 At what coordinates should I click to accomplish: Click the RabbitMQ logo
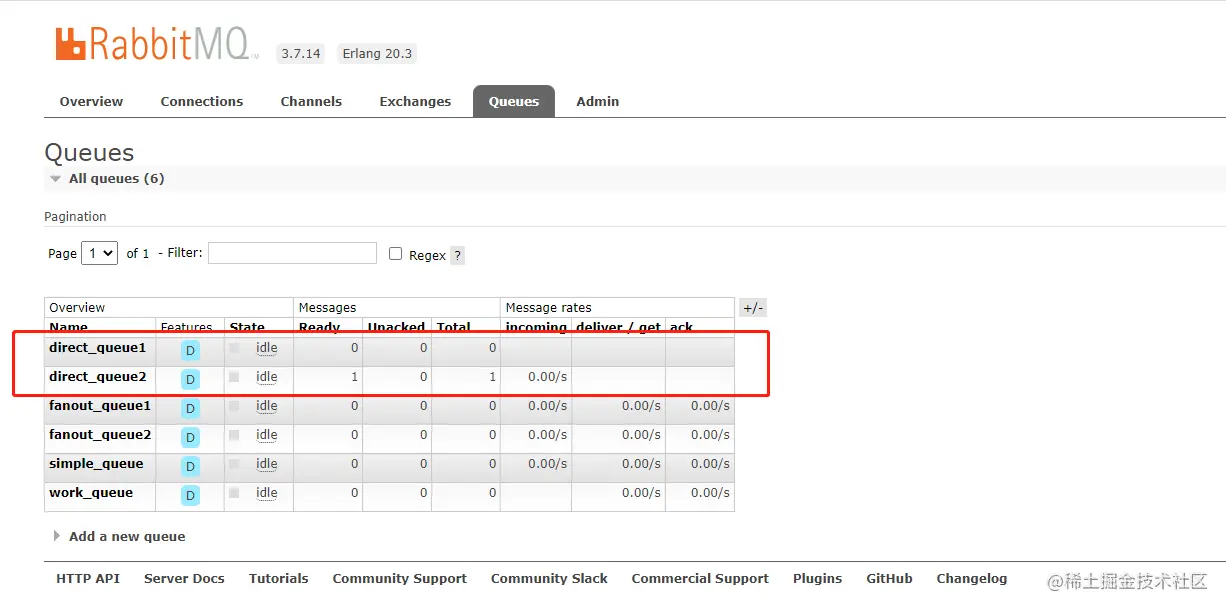[157, 45]
